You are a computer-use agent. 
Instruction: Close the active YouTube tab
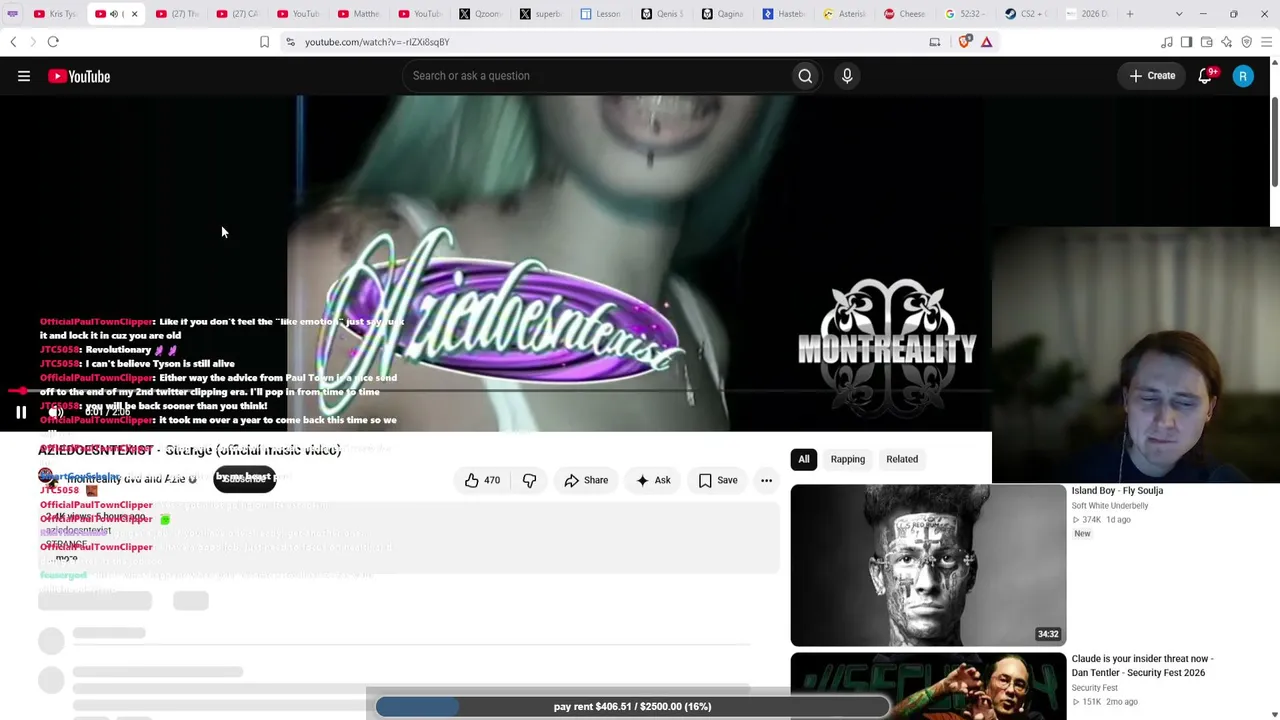click(x=134, y=14)
